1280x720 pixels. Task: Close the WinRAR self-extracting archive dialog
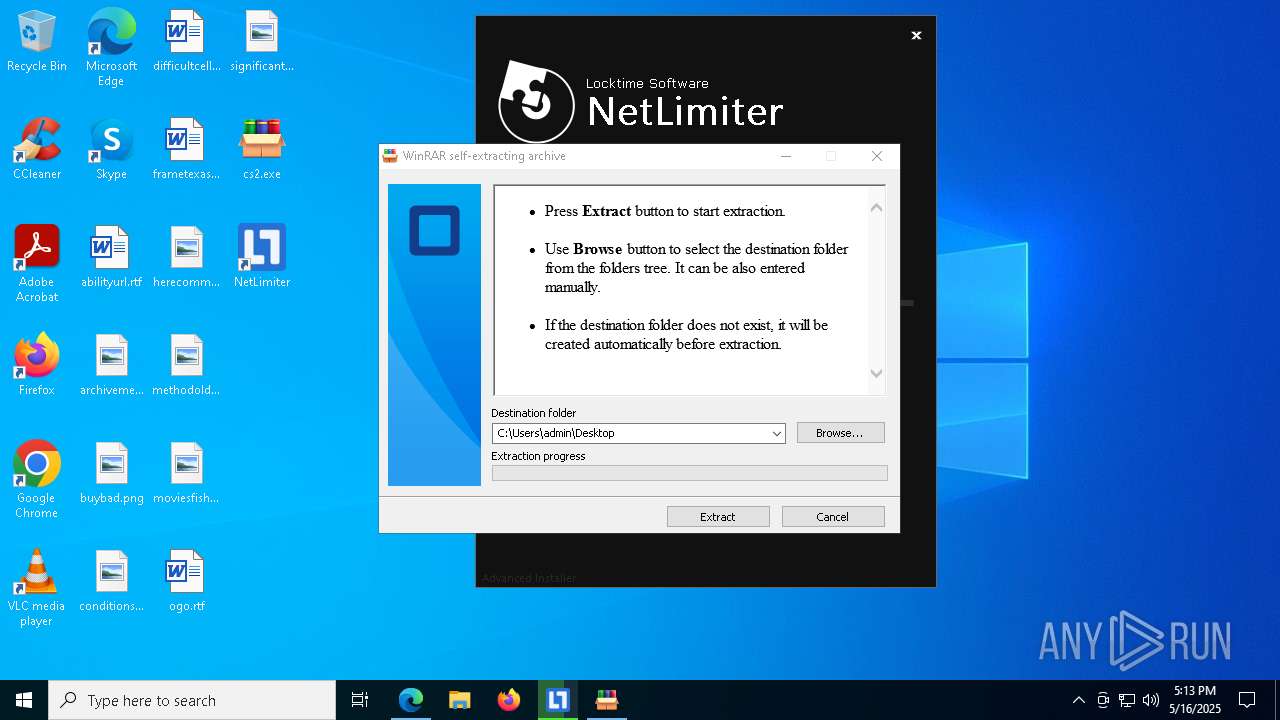coord(877,156)
